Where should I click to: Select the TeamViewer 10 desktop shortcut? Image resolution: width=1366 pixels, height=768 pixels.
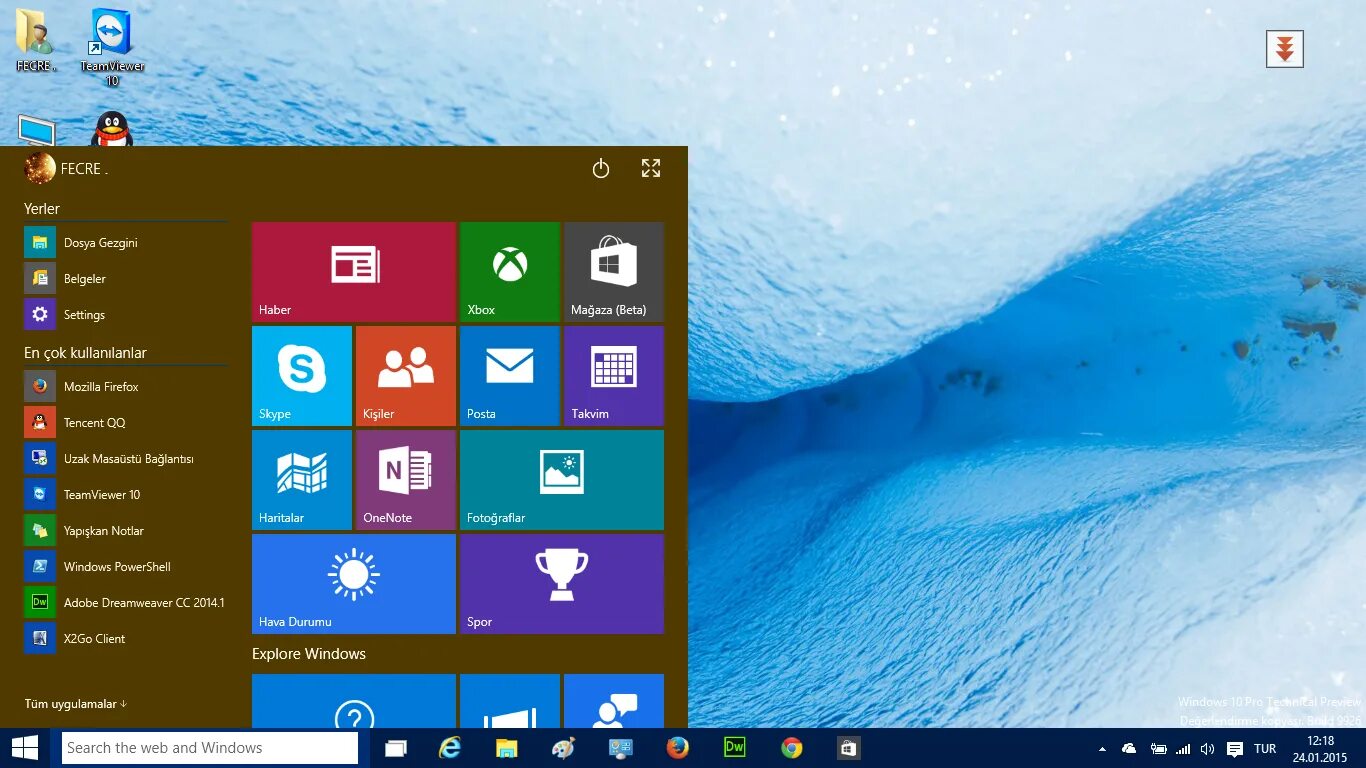tap(112, 46)
